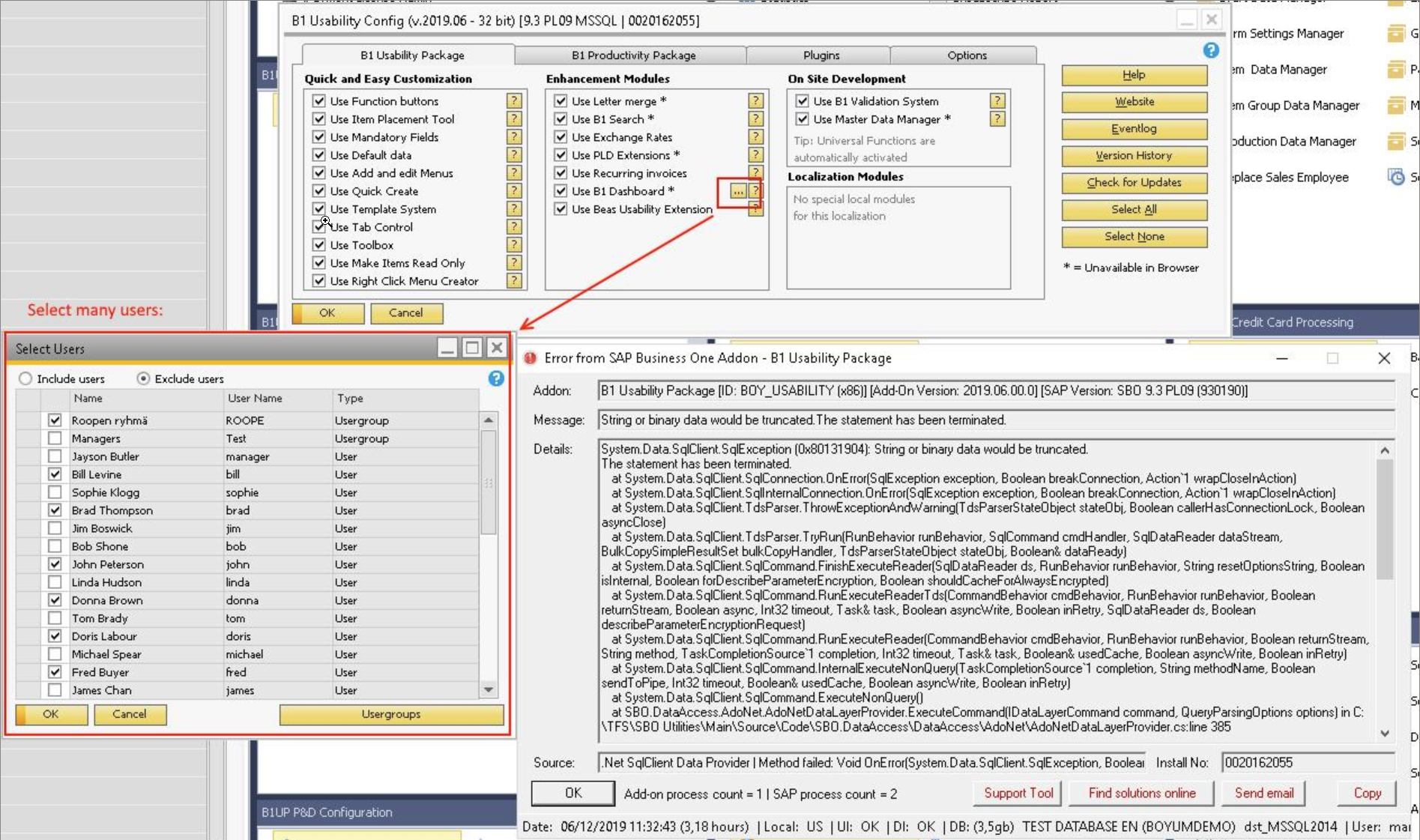Click Replace Sales Employee clock icon
Screen dimensions: 1420x840
(1396, 177)
